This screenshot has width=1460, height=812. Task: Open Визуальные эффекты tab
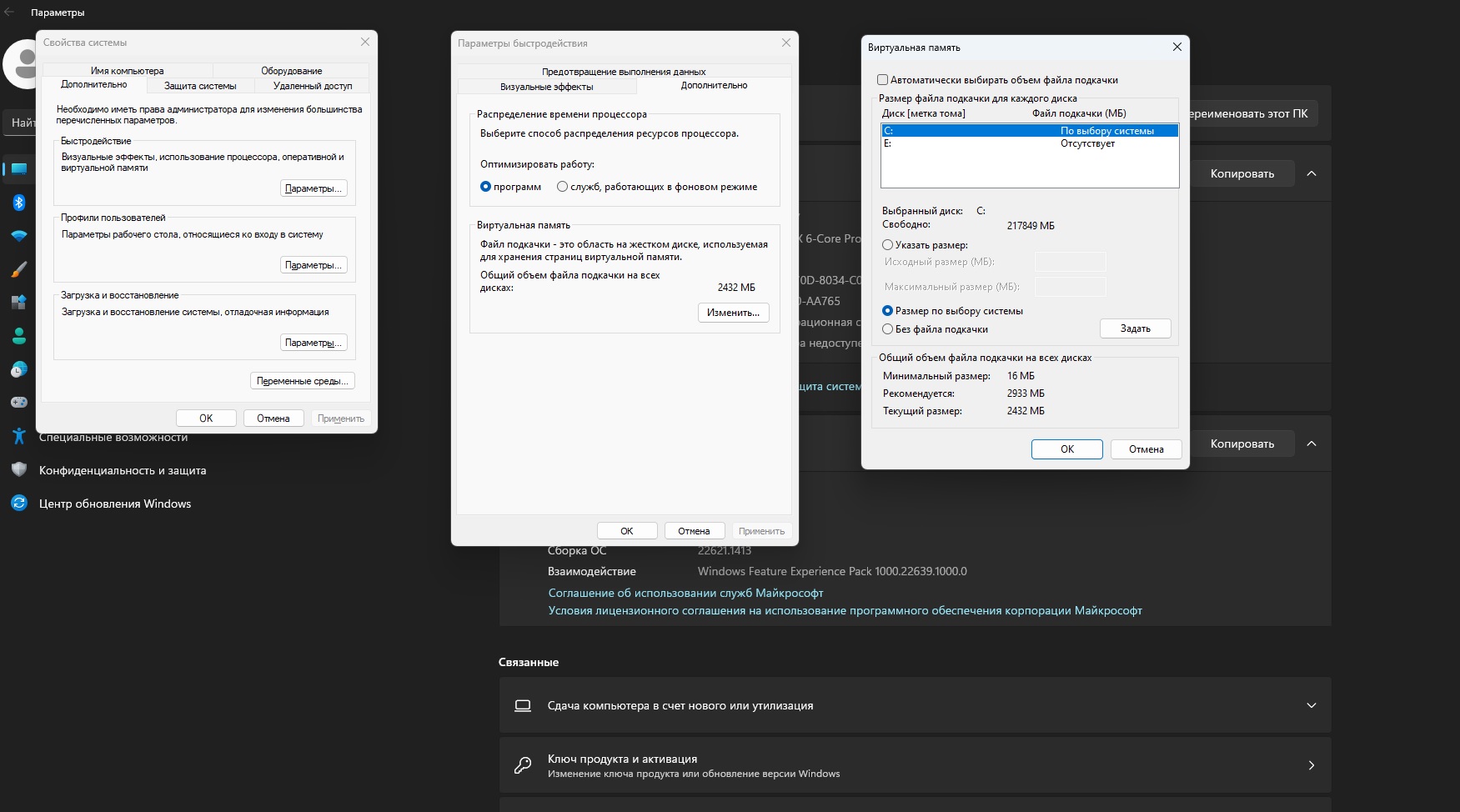(547, 87)
